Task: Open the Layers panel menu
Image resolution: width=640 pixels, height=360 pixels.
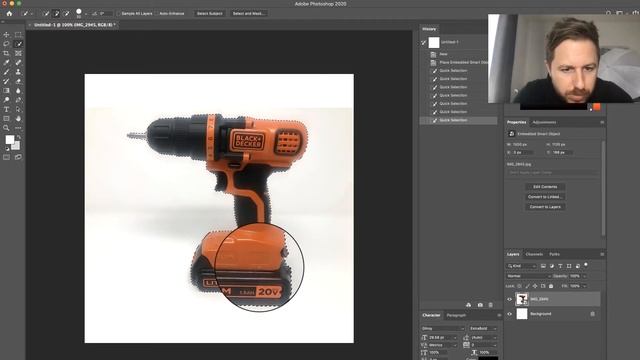Action: [x=602, y=254]
